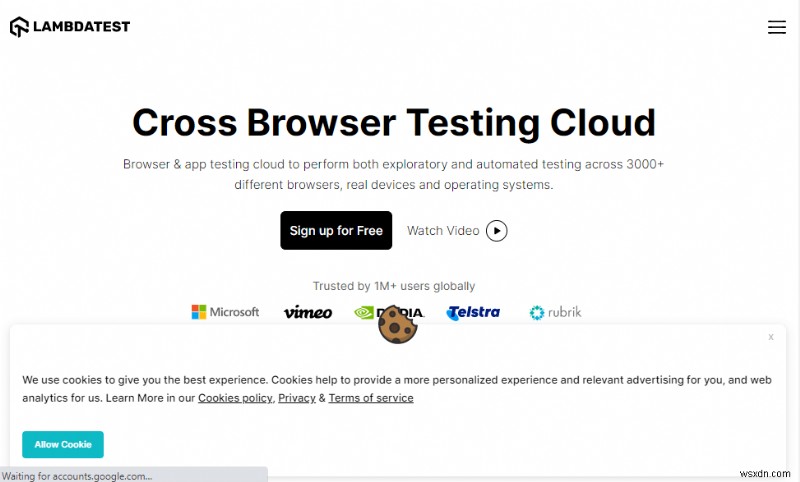This screenshot has width=800, height=482.
Task: Open the Terms of service link
Action: click(x=371, y=398)
